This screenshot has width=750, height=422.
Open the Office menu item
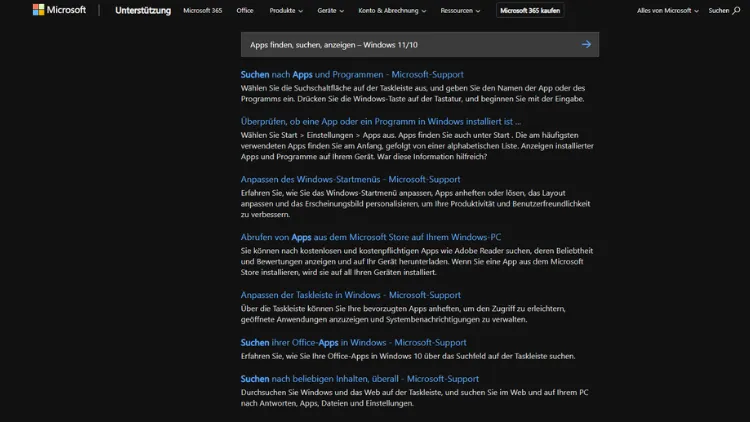click(245, 11)
